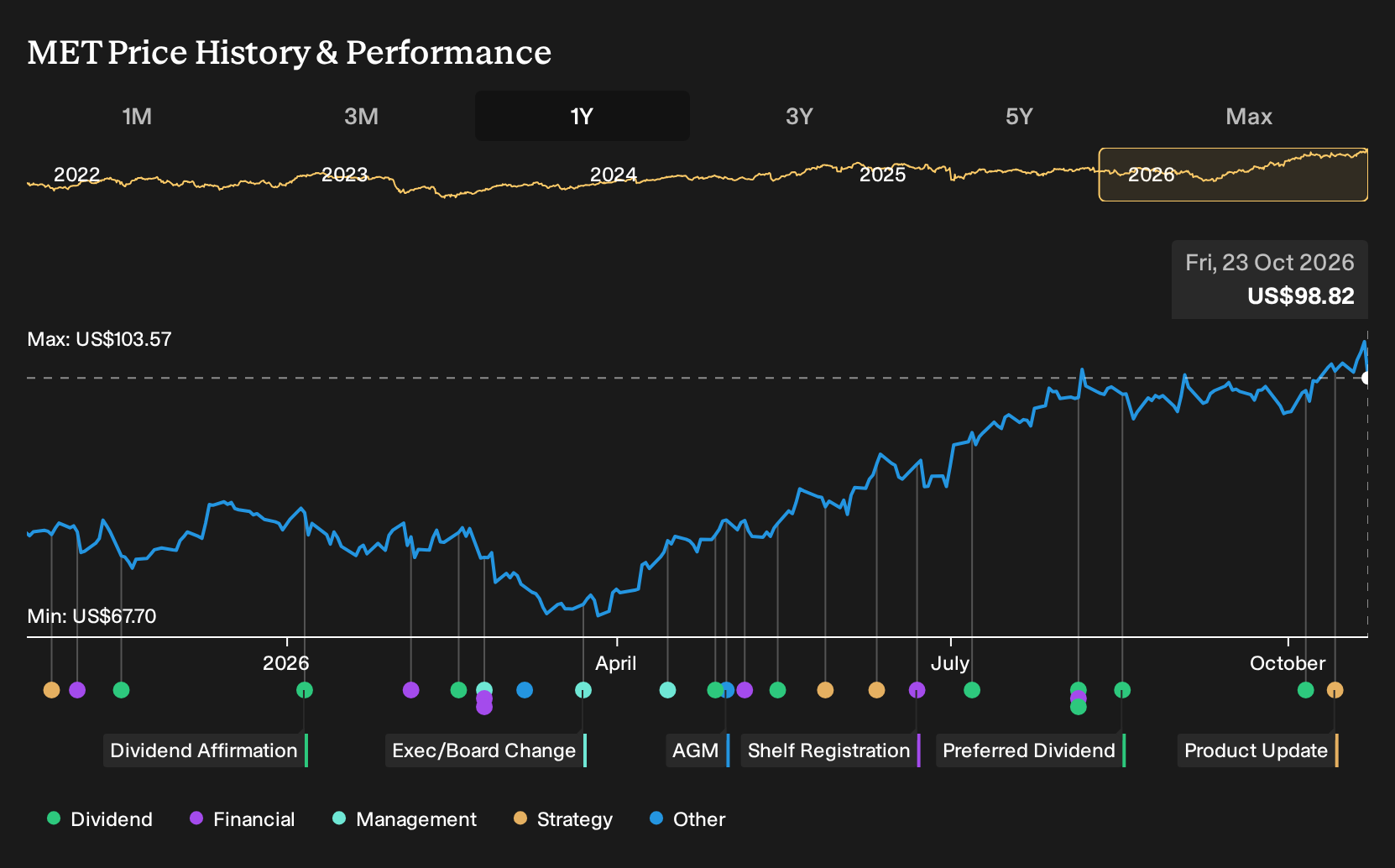Open the Product Update event label
The height and width of the screenshot is (868, 1395).
pyautogui.click(x=1257, y=750)
